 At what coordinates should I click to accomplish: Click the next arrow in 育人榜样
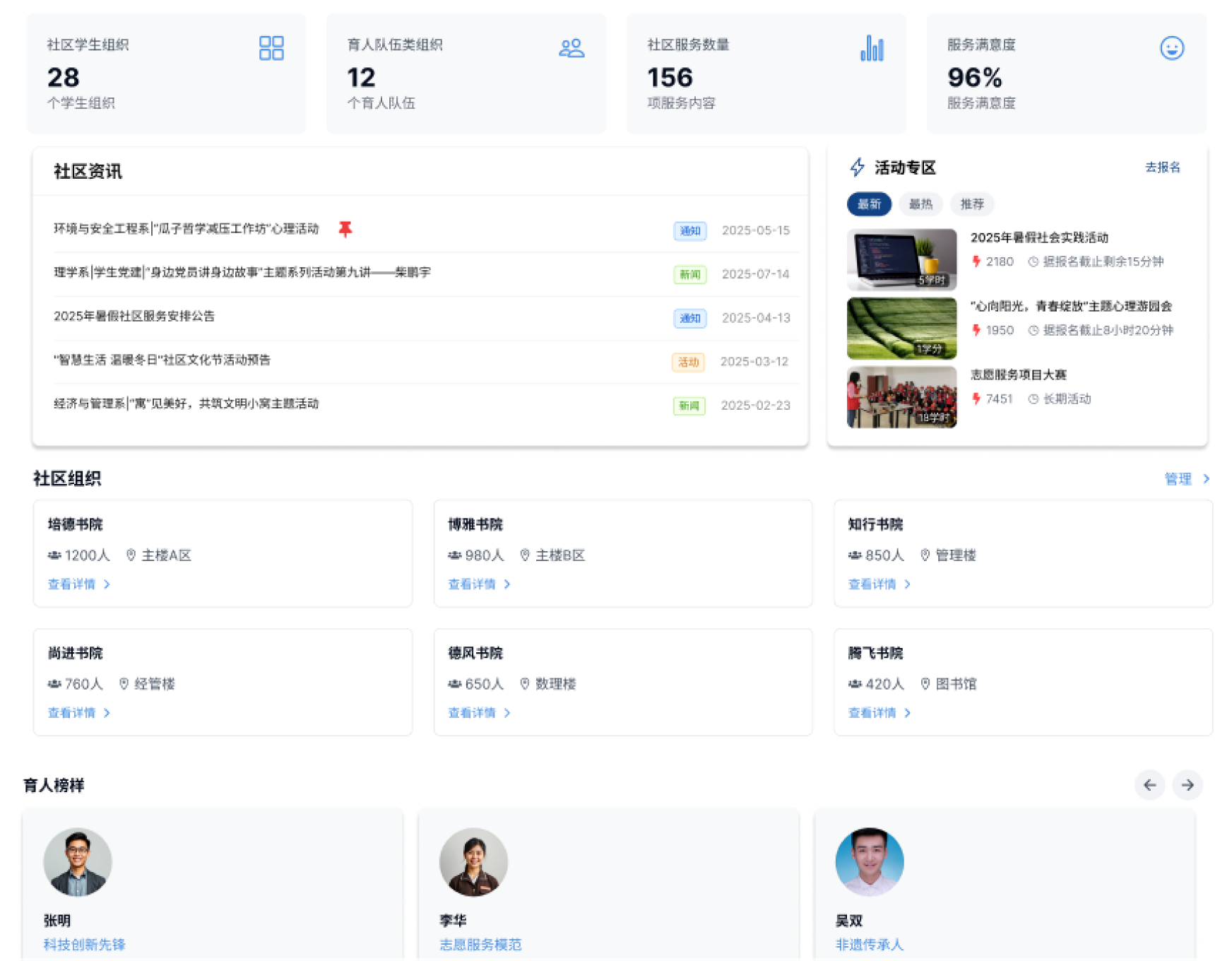(x=1187, y=785)
